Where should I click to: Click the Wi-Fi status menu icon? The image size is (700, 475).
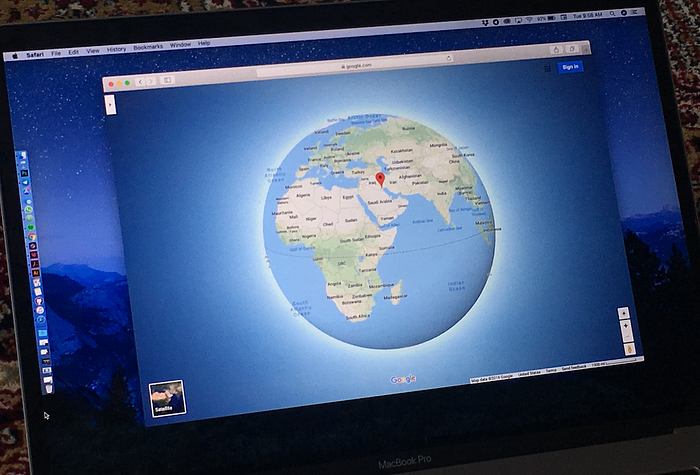tap(529, 19)
